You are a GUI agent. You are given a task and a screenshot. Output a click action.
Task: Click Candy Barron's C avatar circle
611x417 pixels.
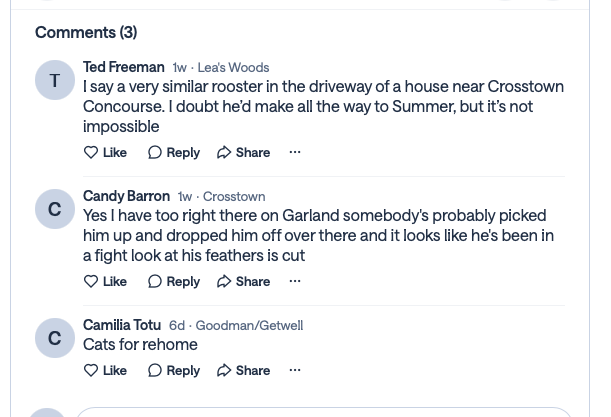55,209
